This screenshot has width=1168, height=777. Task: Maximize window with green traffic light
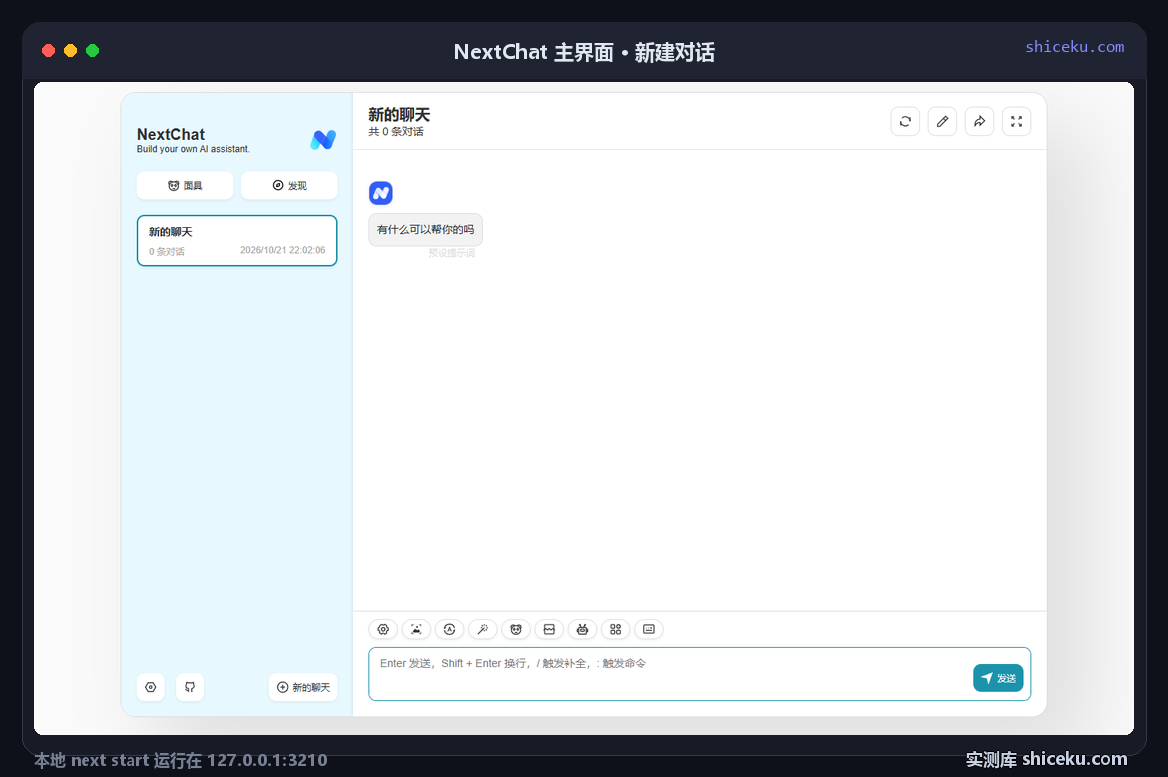click(92, 51)
